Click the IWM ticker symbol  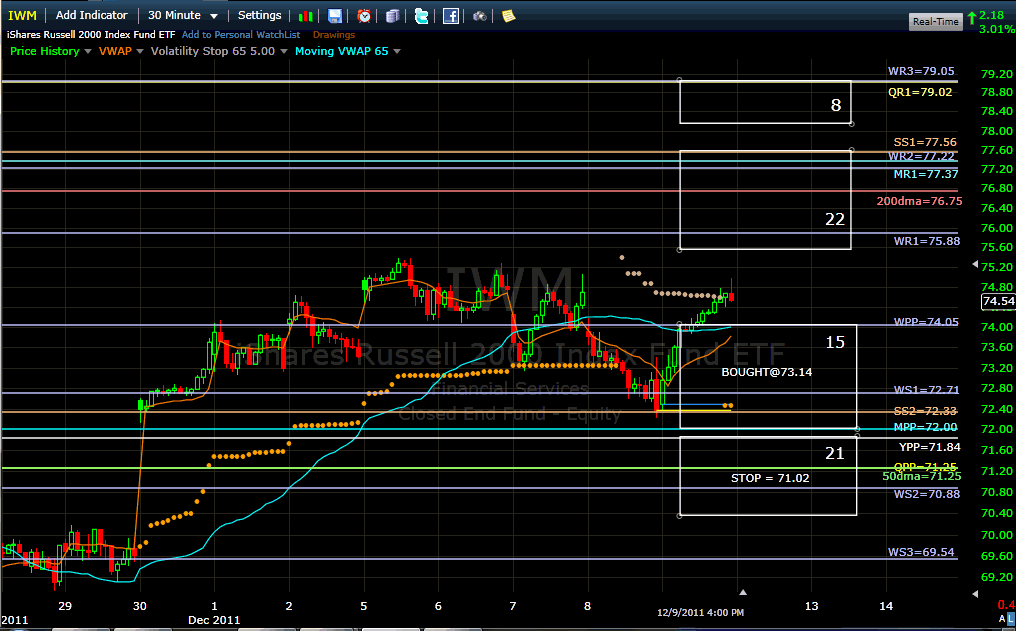(23, 15)
